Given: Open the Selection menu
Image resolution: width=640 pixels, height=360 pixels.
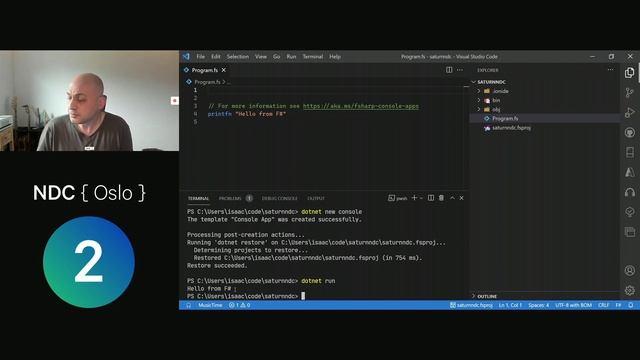Looking at the screenshot, I should pyautogui.click(x=238, y=57).
